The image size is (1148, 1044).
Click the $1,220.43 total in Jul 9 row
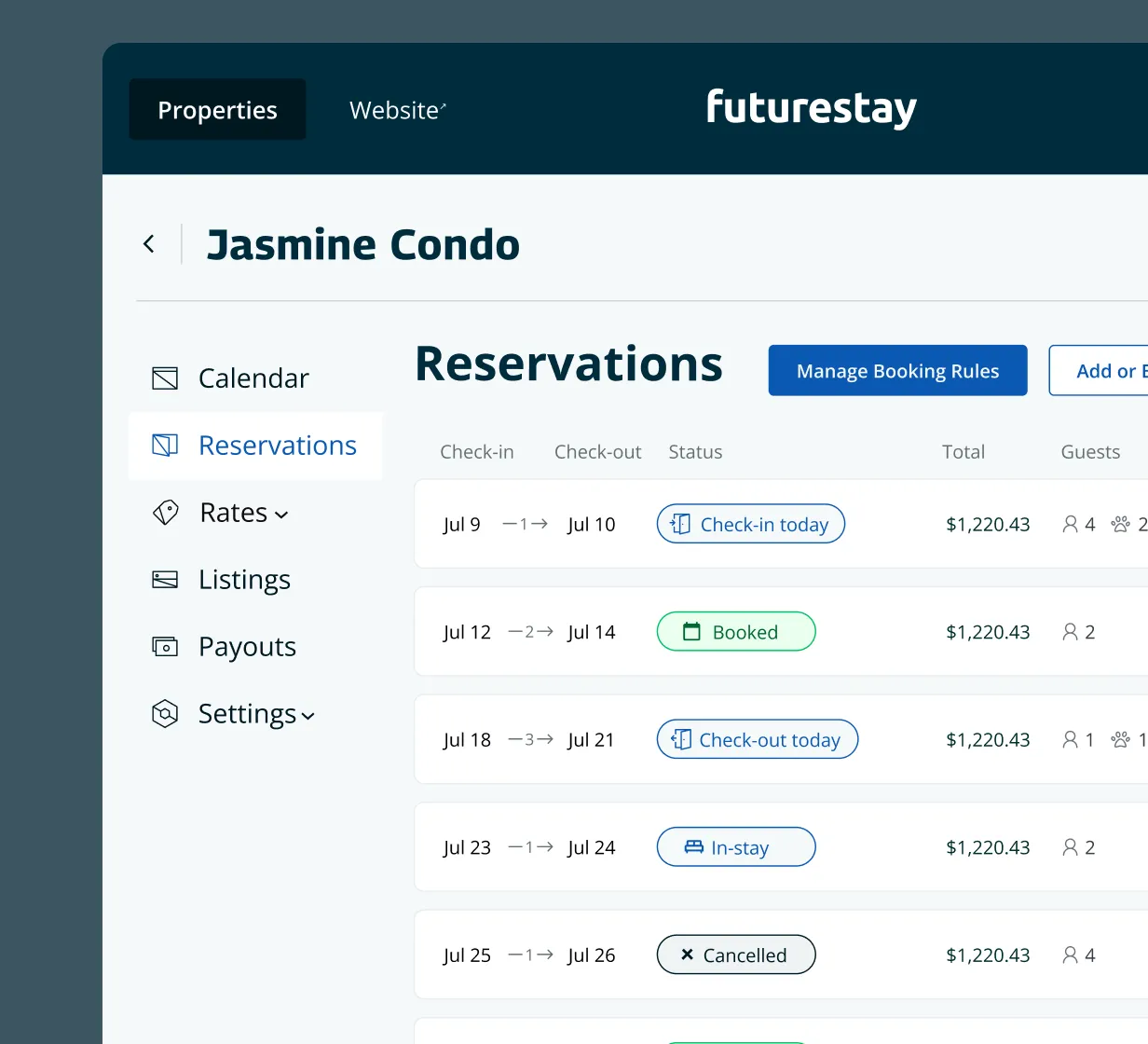click(988, 525)
